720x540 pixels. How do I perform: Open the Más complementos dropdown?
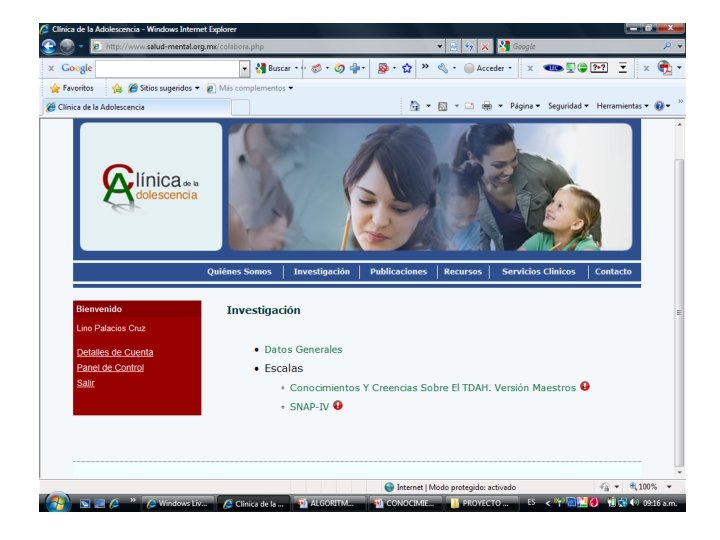coord(250,88)
